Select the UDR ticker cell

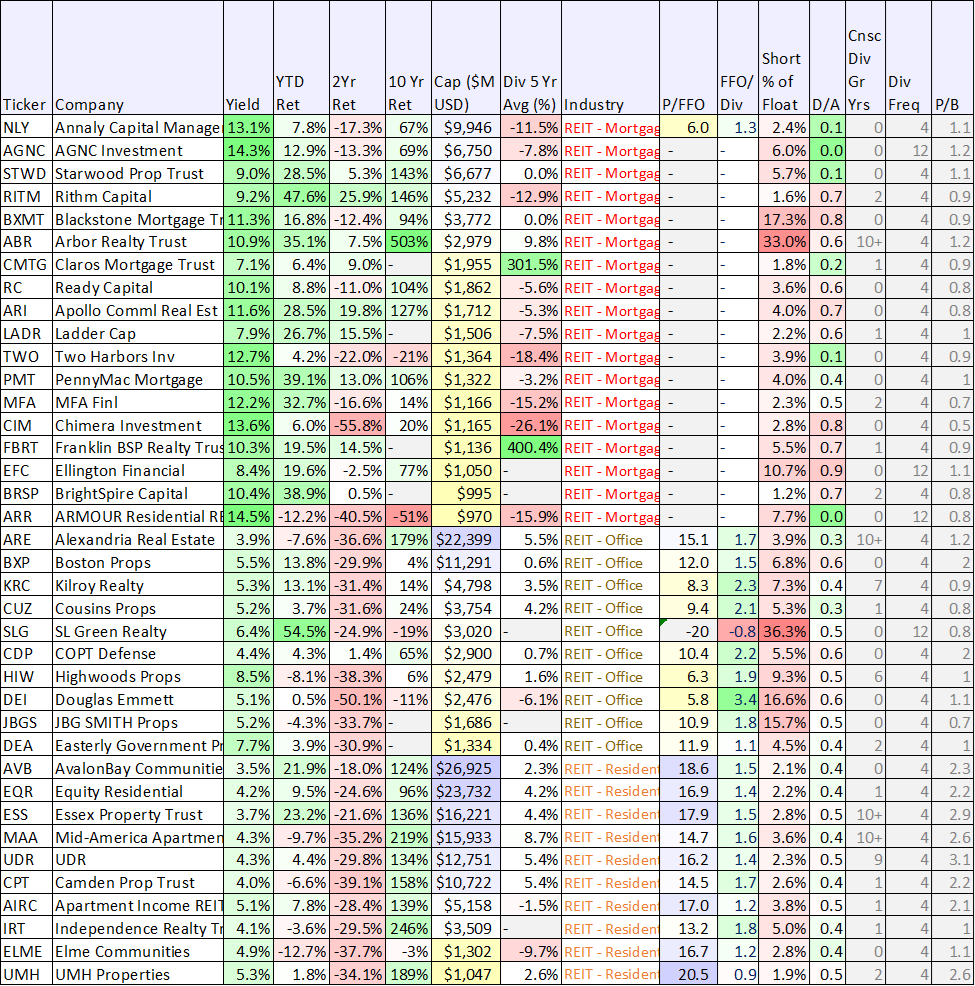point(26,860)
